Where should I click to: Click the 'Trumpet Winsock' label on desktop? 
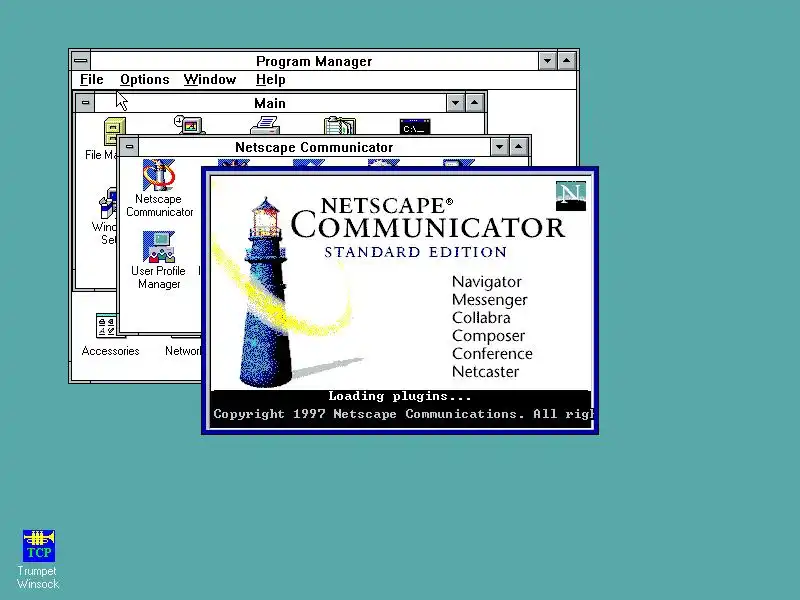click(38, 578)
